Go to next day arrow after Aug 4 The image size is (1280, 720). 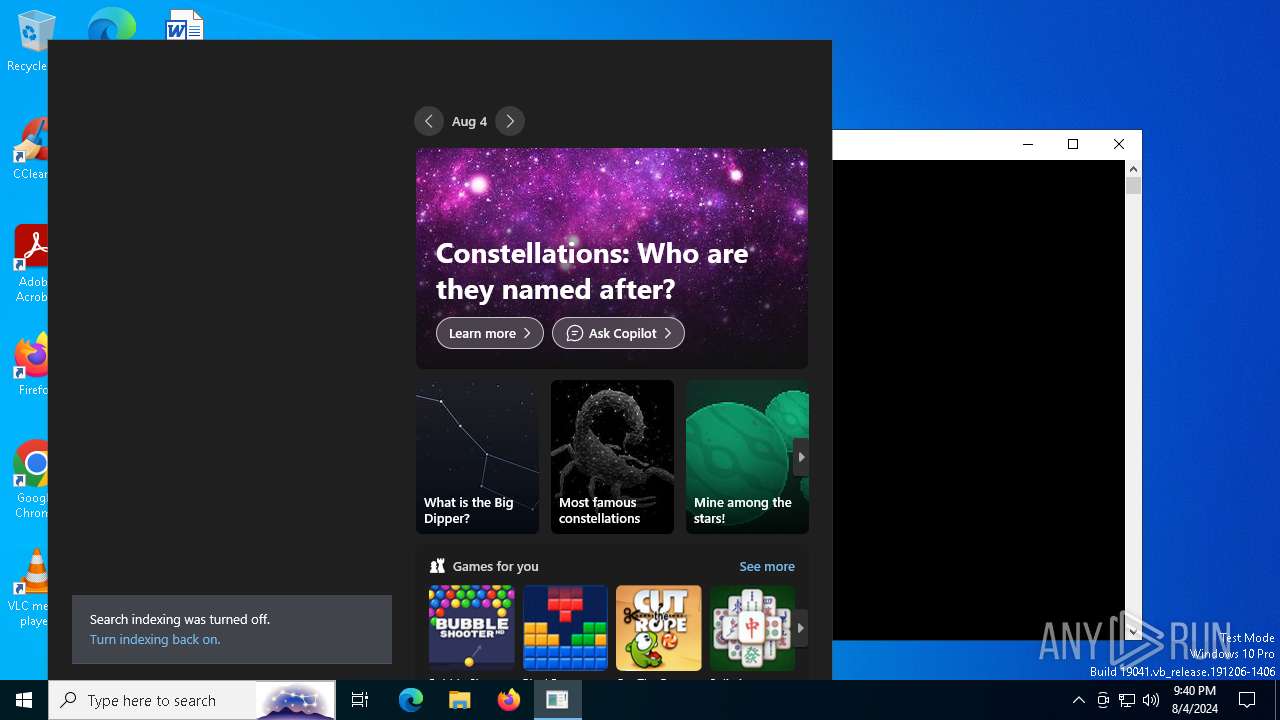pos(510,121)
